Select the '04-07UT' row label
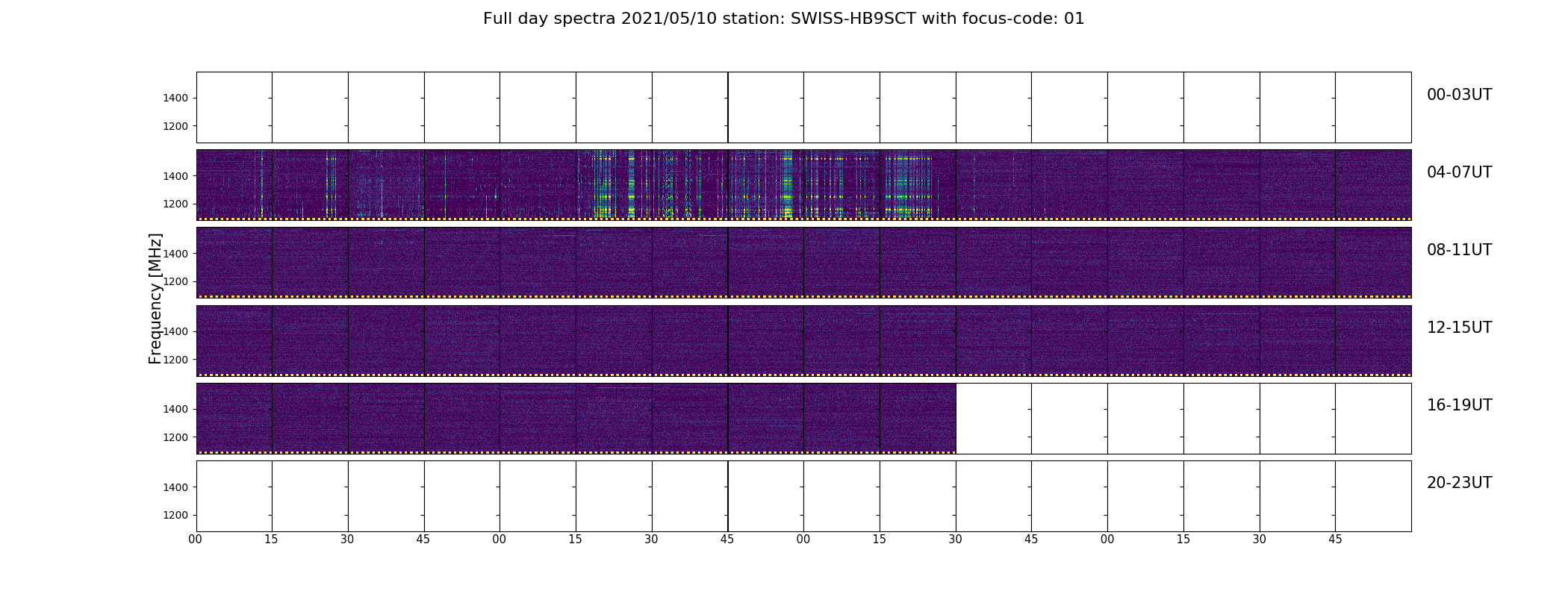 1459,172
